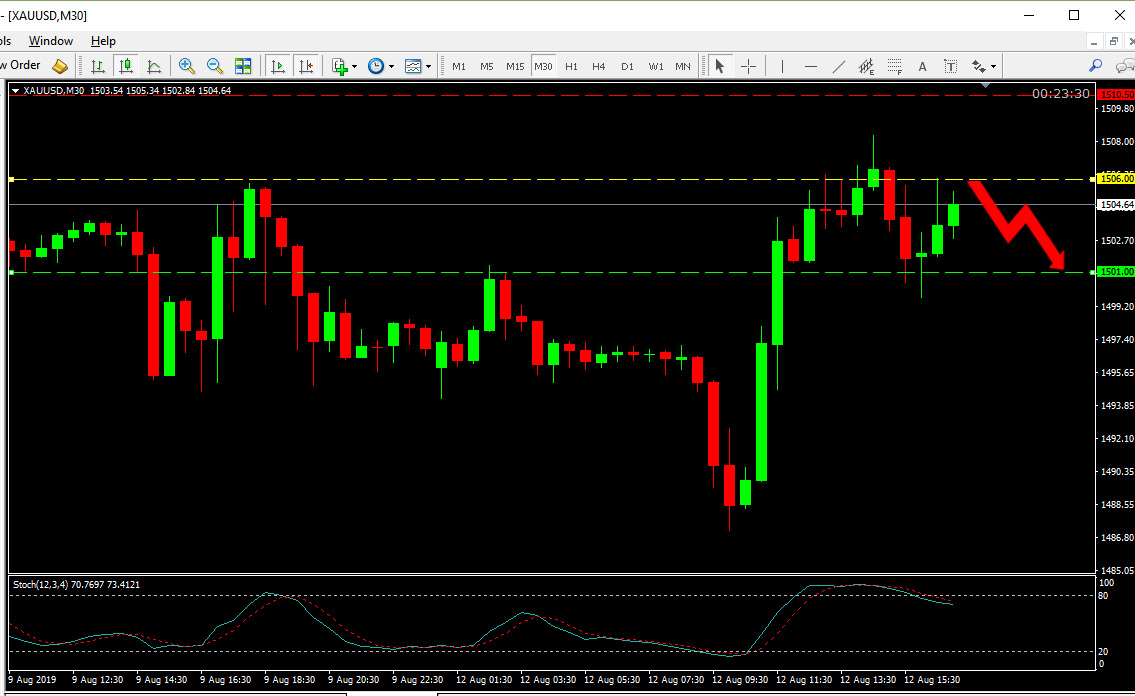Image resolution: width=1135 pixels, height=696 pixels.
Task: Select the M1 timeframe
Action: point(459,66)
